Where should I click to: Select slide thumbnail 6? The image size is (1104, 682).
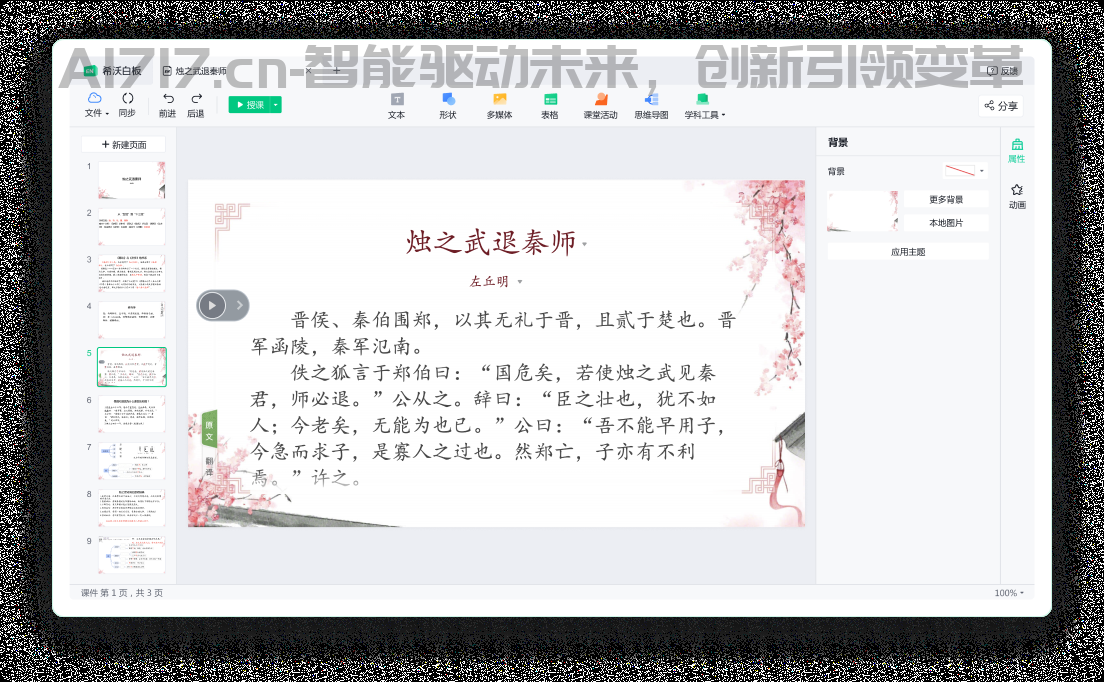[132, 414]
